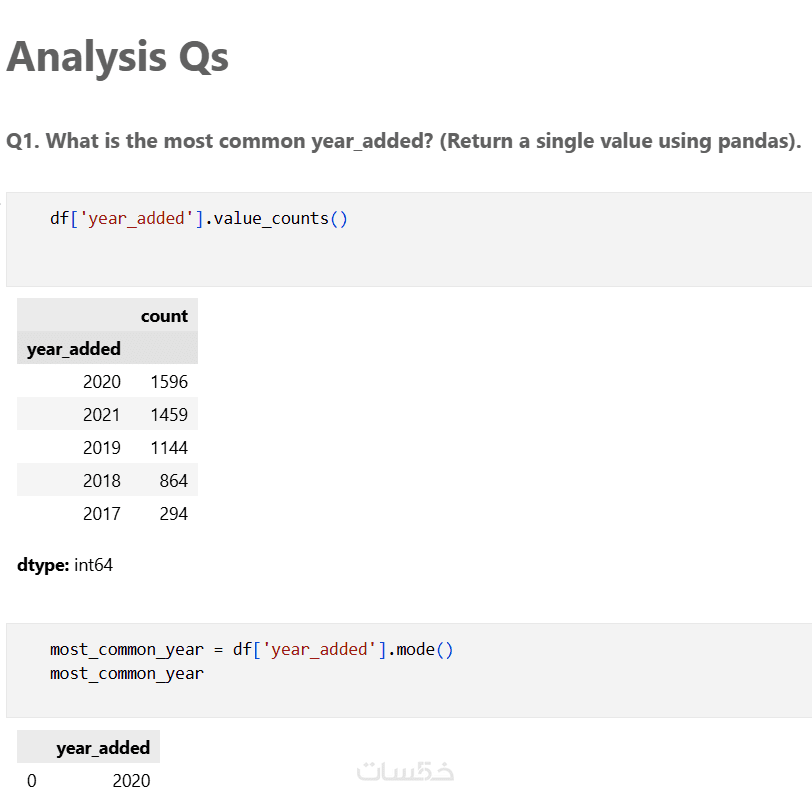This screenshot has width=812, height=797.
Task: Click the count value 1144
Action: click(169, 448)
